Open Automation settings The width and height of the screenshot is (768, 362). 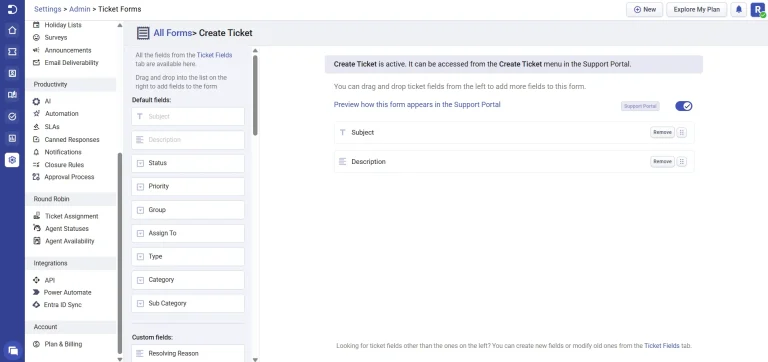[61, 114]
